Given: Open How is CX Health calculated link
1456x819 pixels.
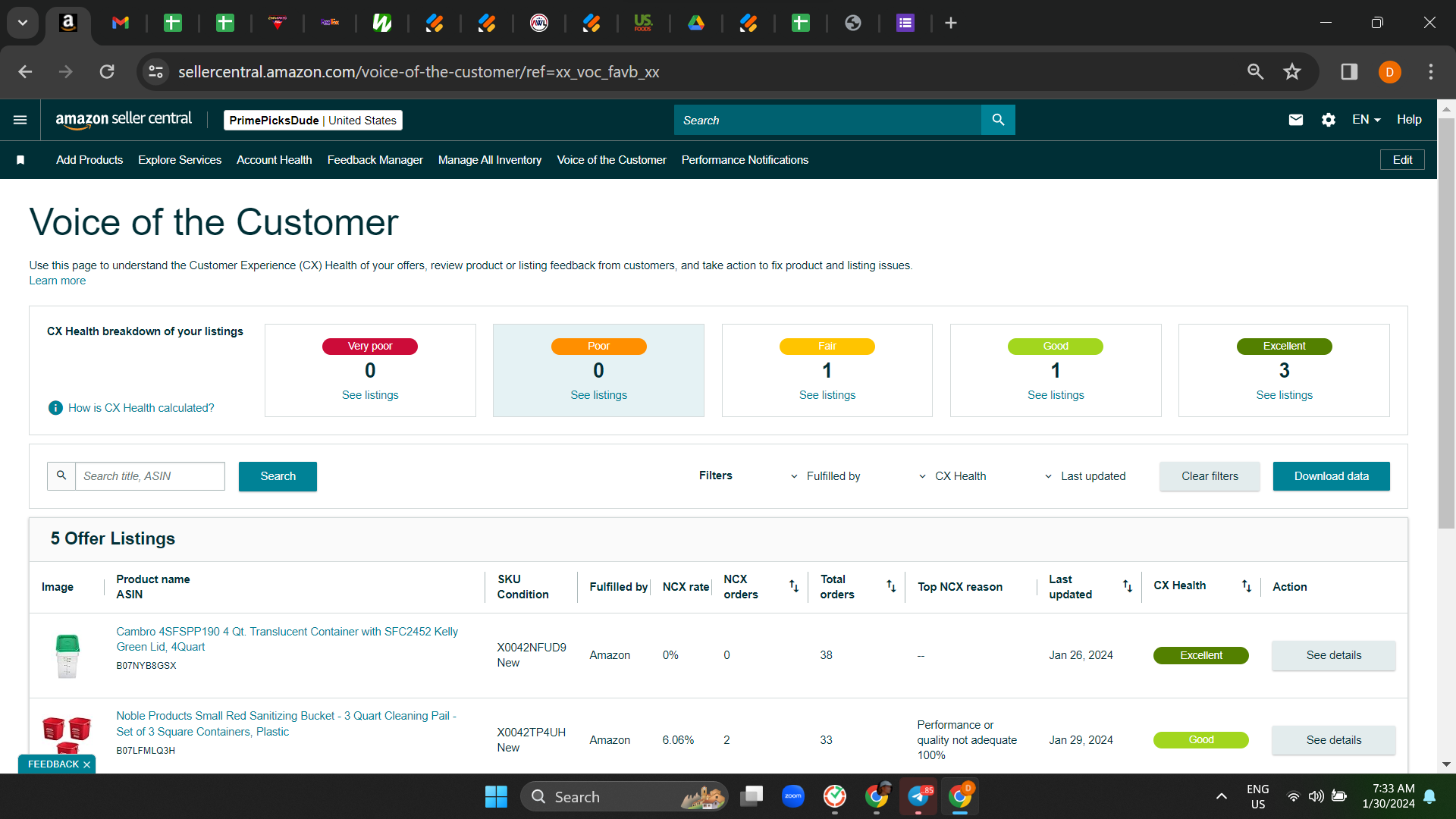Looking at the screenshot, I should (141, 408).
